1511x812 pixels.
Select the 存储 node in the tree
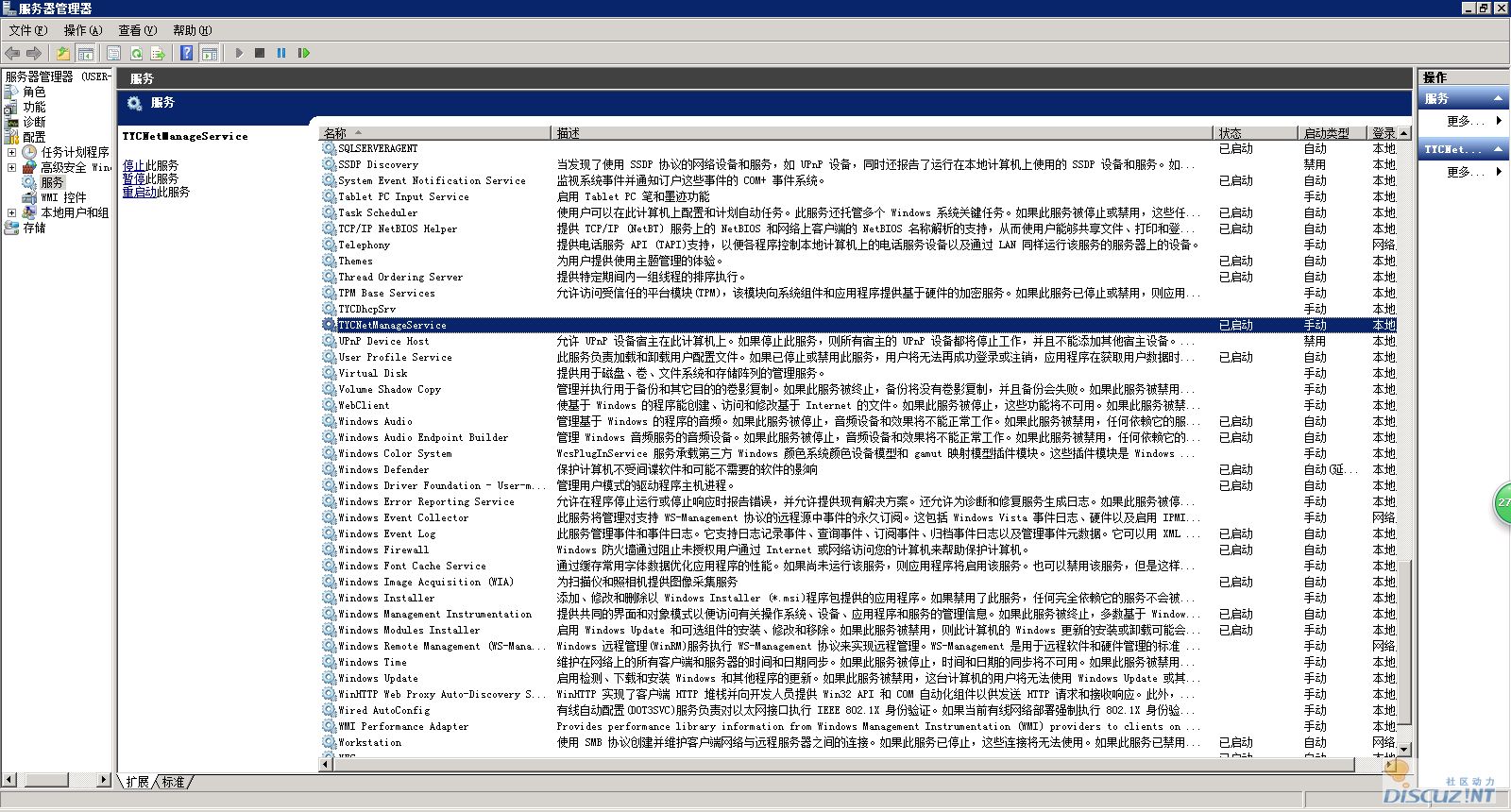click(34, 228)
